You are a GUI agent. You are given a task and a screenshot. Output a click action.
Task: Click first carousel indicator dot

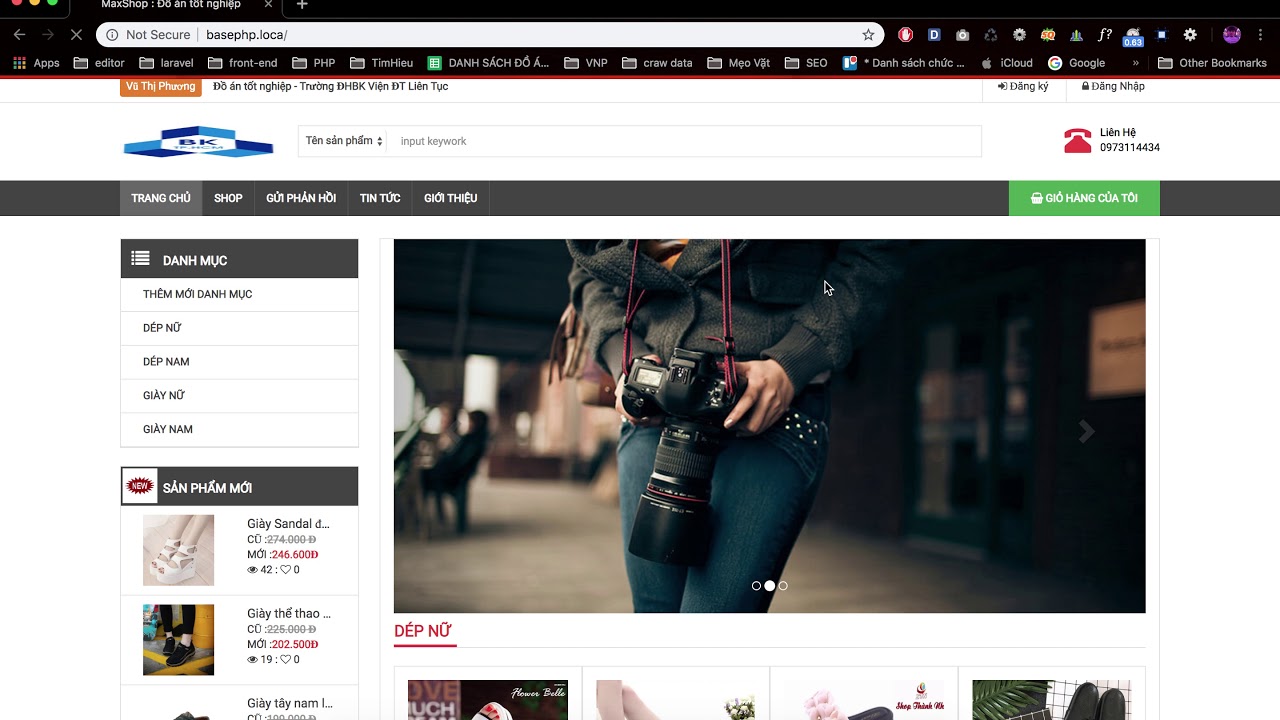coord(756,586)
